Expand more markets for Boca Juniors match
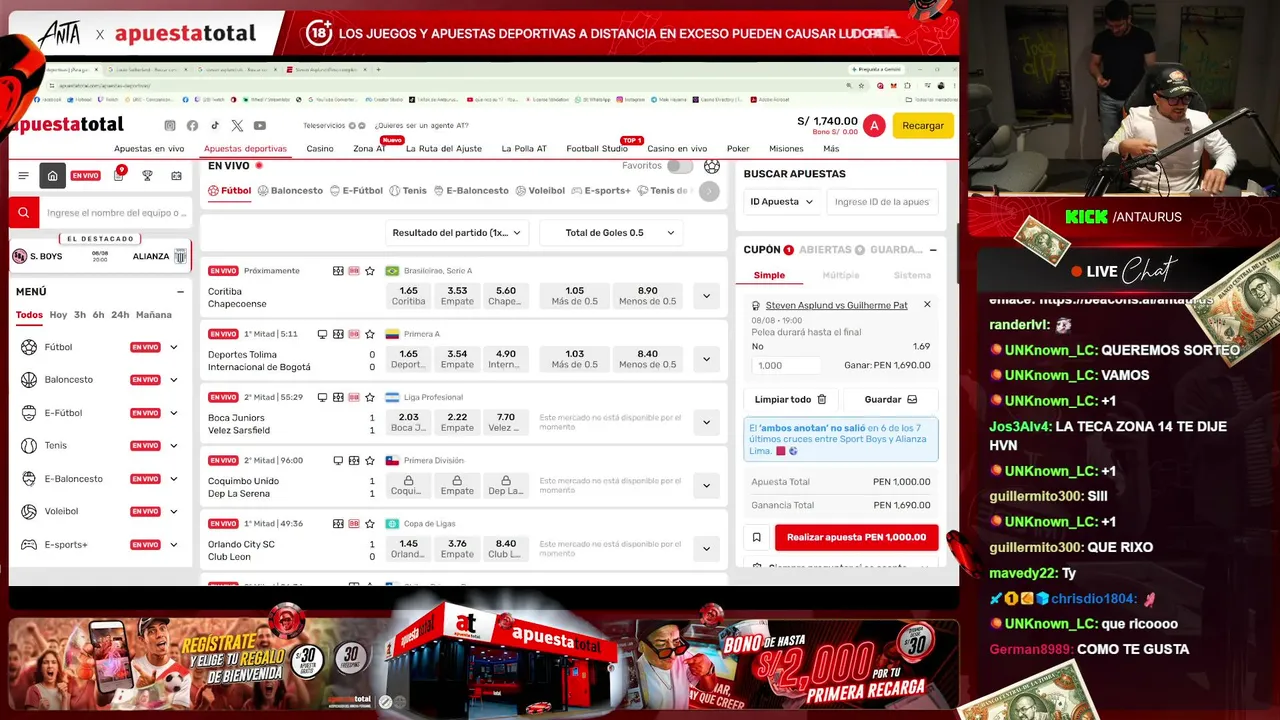This screenshot has height=720, width=1280. point(706,422)
